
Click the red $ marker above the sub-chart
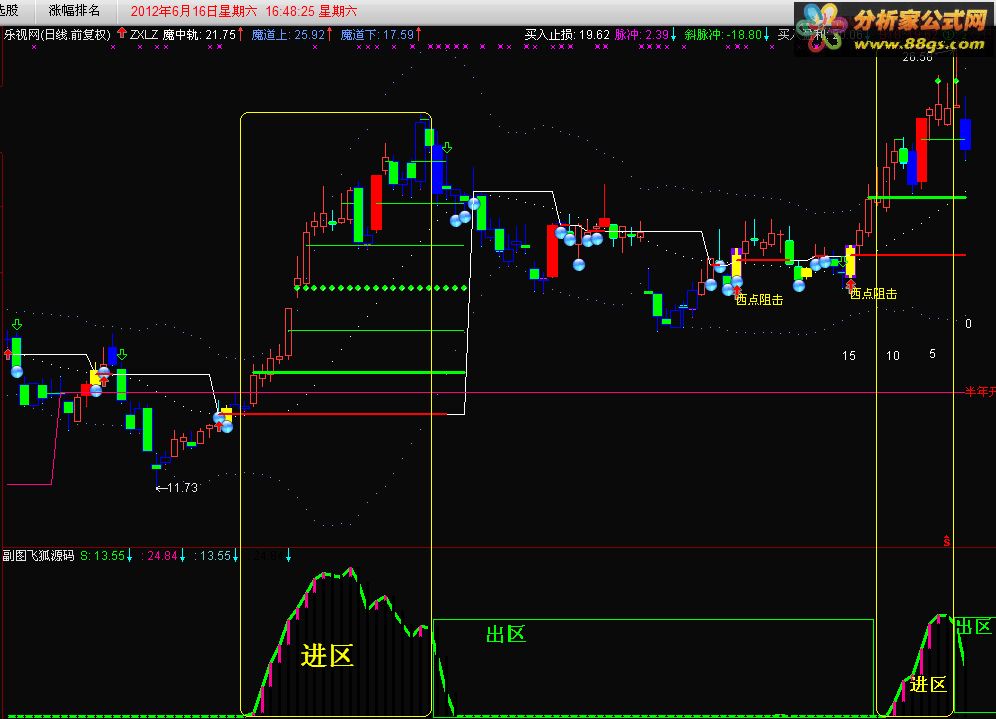[946, 541]
